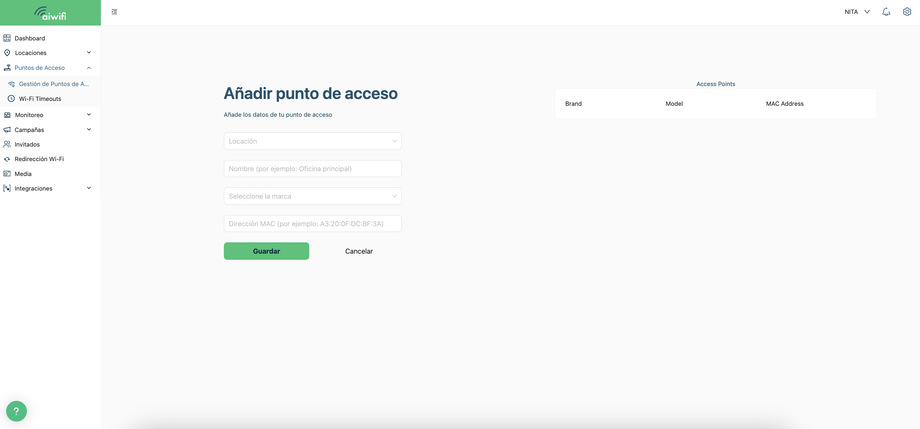Click the Guardar button
Screen dimensions: 920x429
point(266,251)
